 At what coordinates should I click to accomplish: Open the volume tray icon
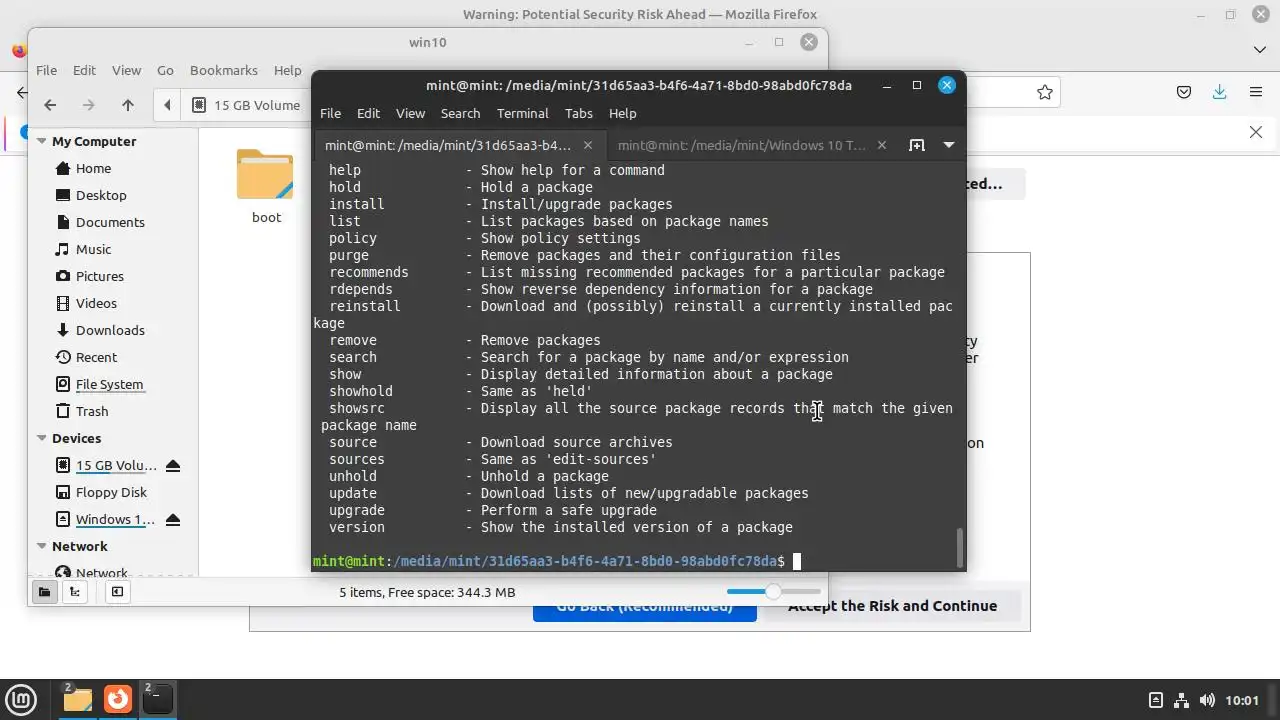coord(1206,700)
